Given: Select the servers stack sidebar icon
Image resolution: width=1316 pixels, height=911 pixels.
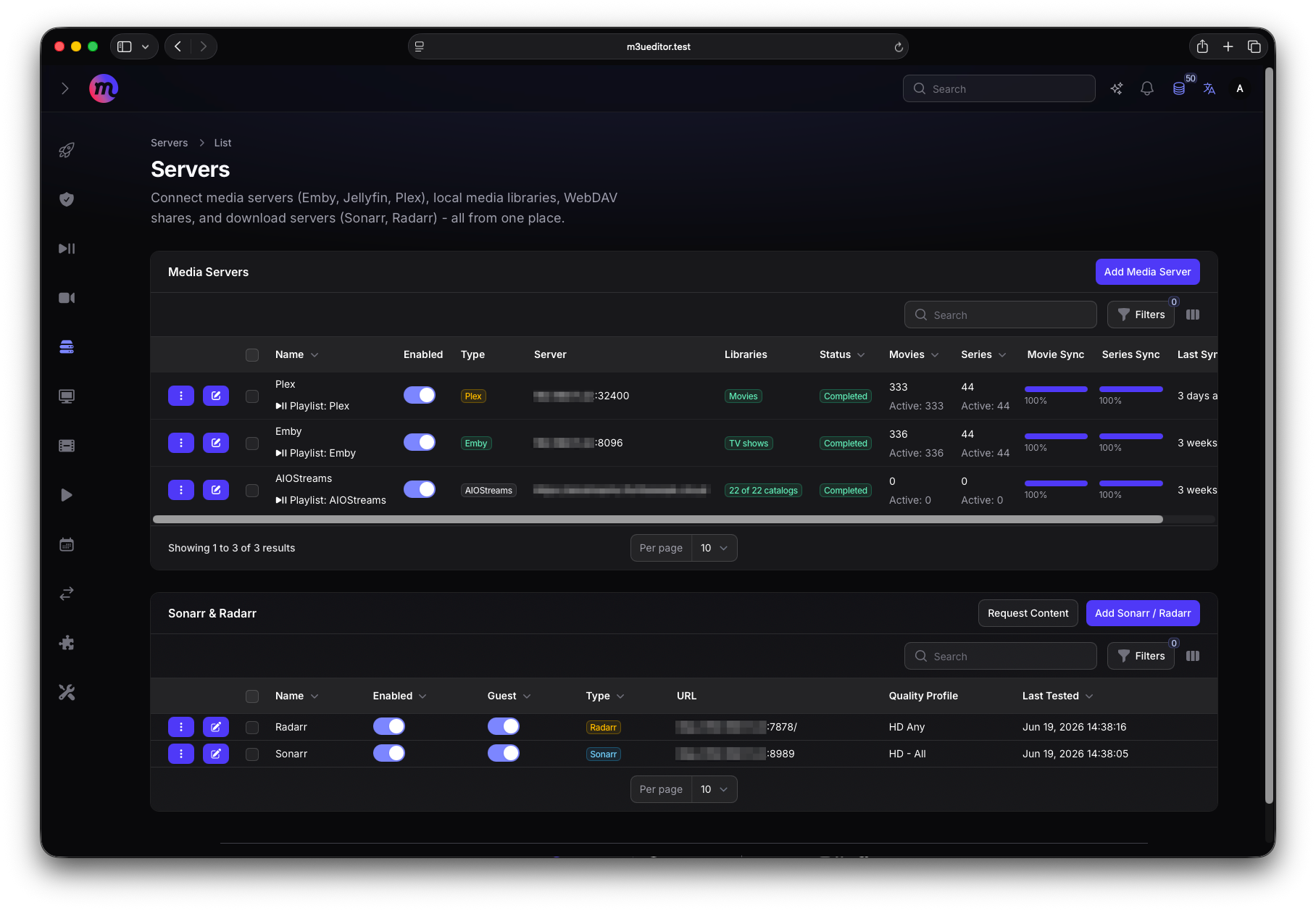Looking at the screenshot, I should point(67,347).
